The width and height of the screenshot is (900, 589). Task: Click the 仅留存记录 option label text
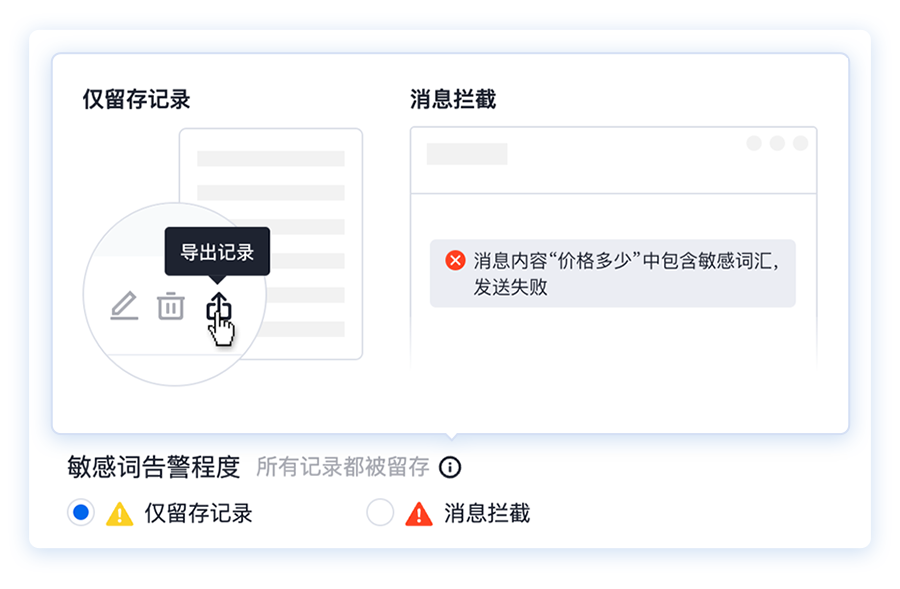click(199, 513)
